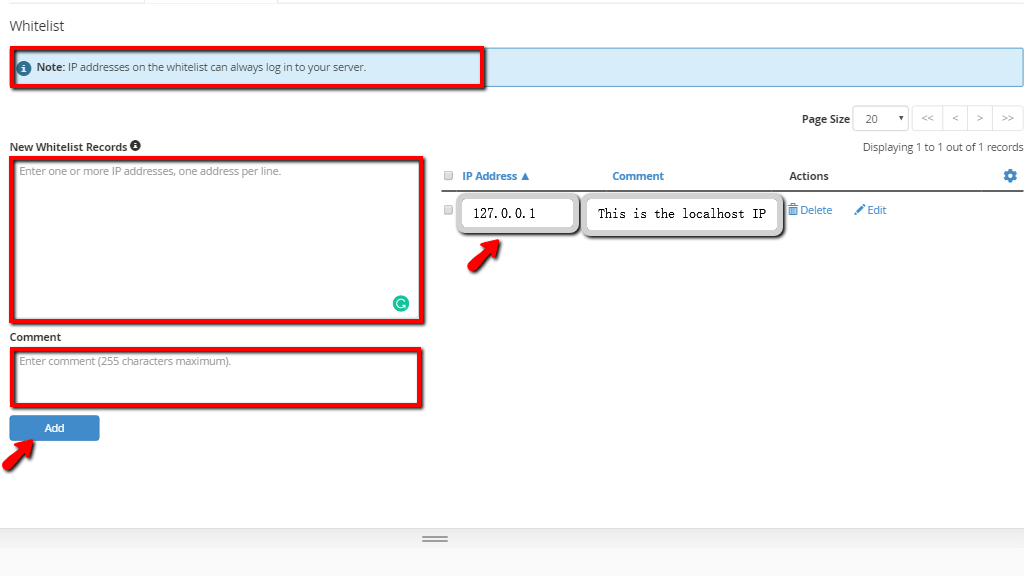Edit the 127.0.0.1 whitelist record
The image size is (1024, 576).
(870, 210)
